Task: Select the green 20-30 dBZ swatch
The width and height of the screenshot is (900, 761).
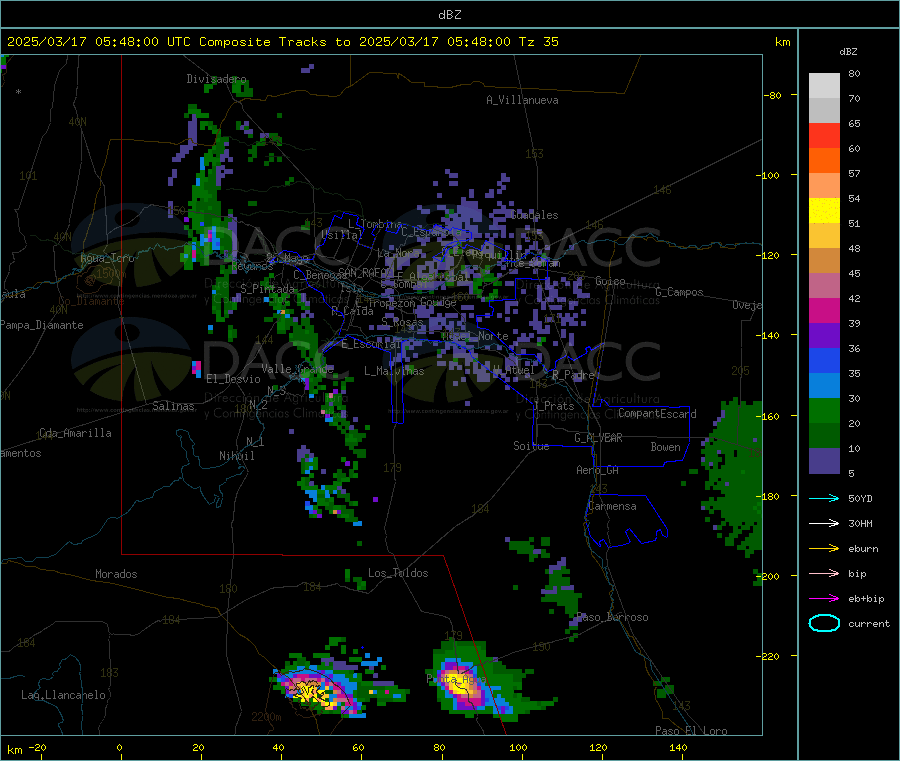Action: point(824,411)
